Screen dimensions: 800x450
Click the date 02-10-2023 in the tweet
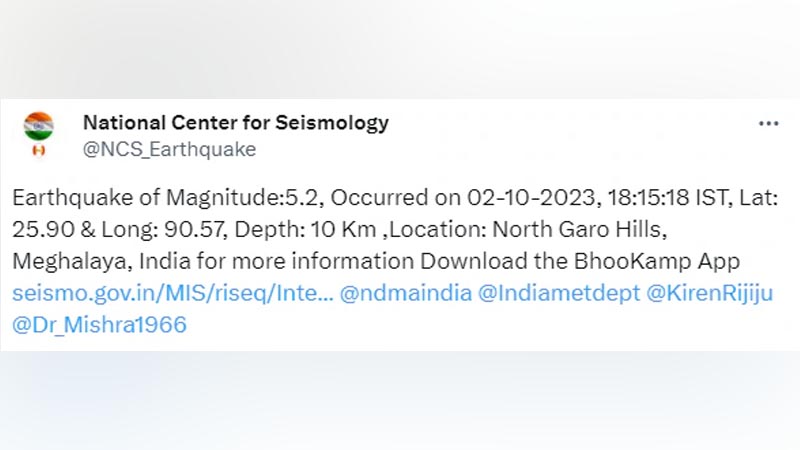[533, 197]
